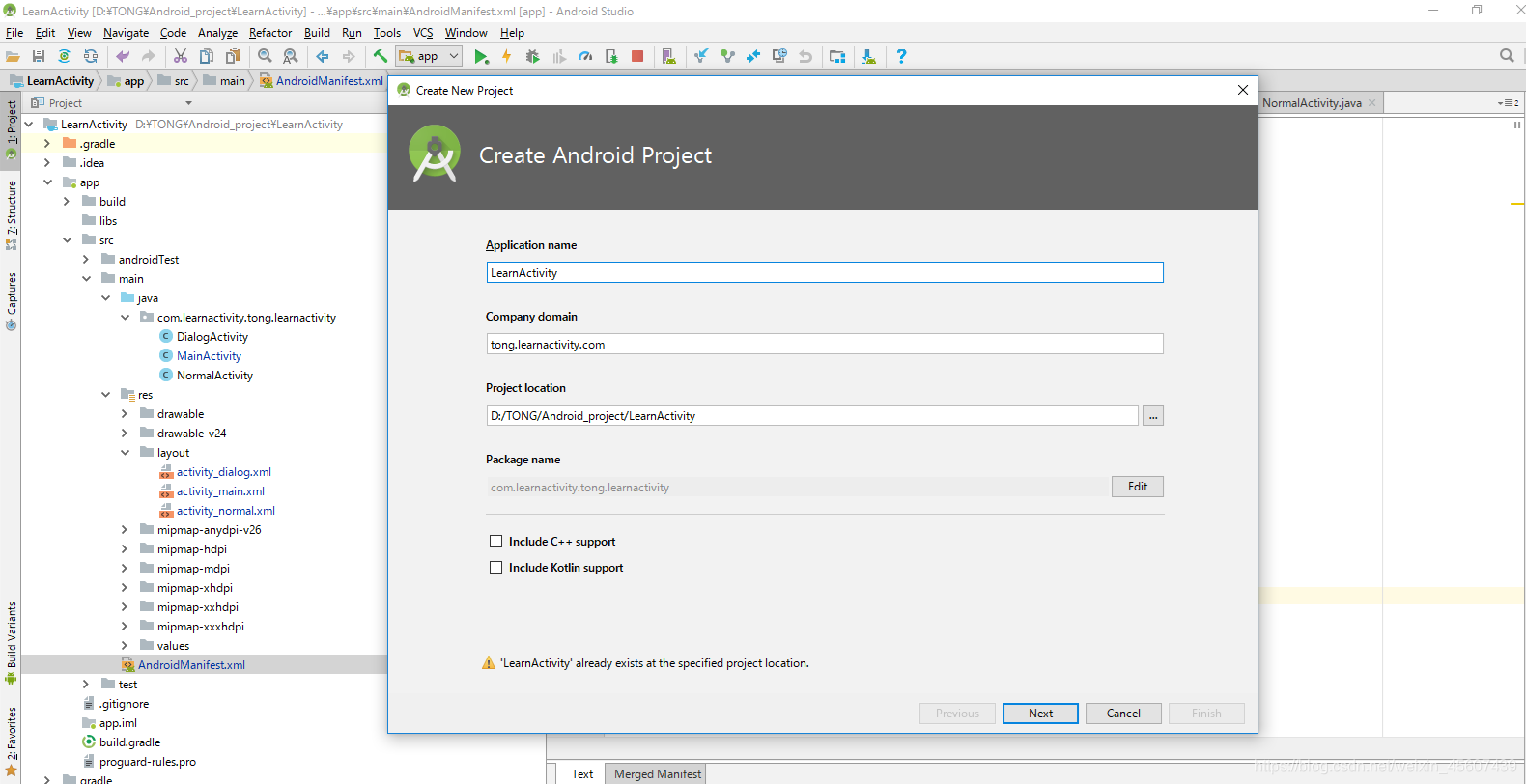The image size is (1526, 784).
Task: Open the Refactor menu
Action: (270, 33)
